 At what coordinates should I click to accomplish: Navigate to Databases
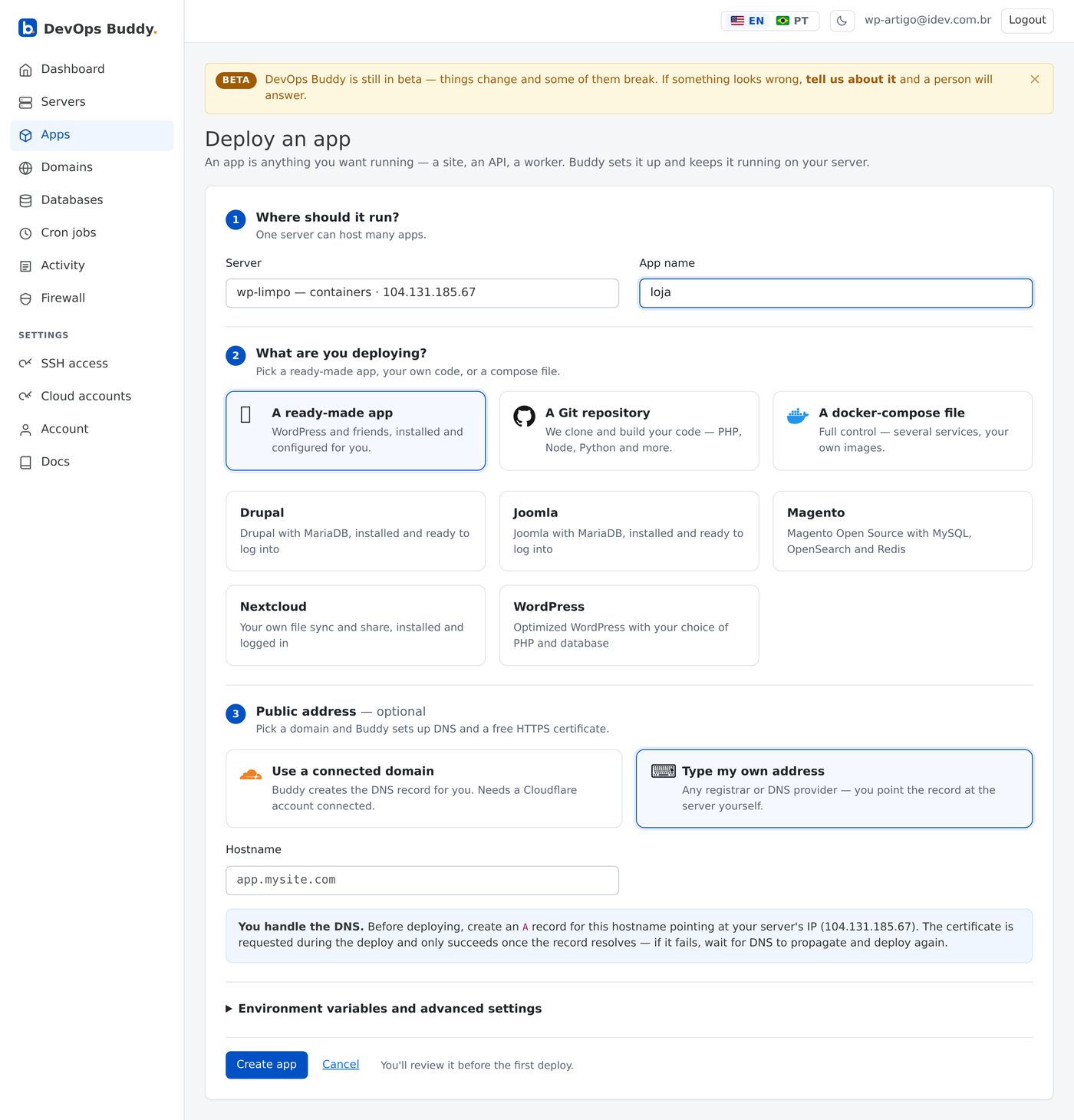point(92,200)
